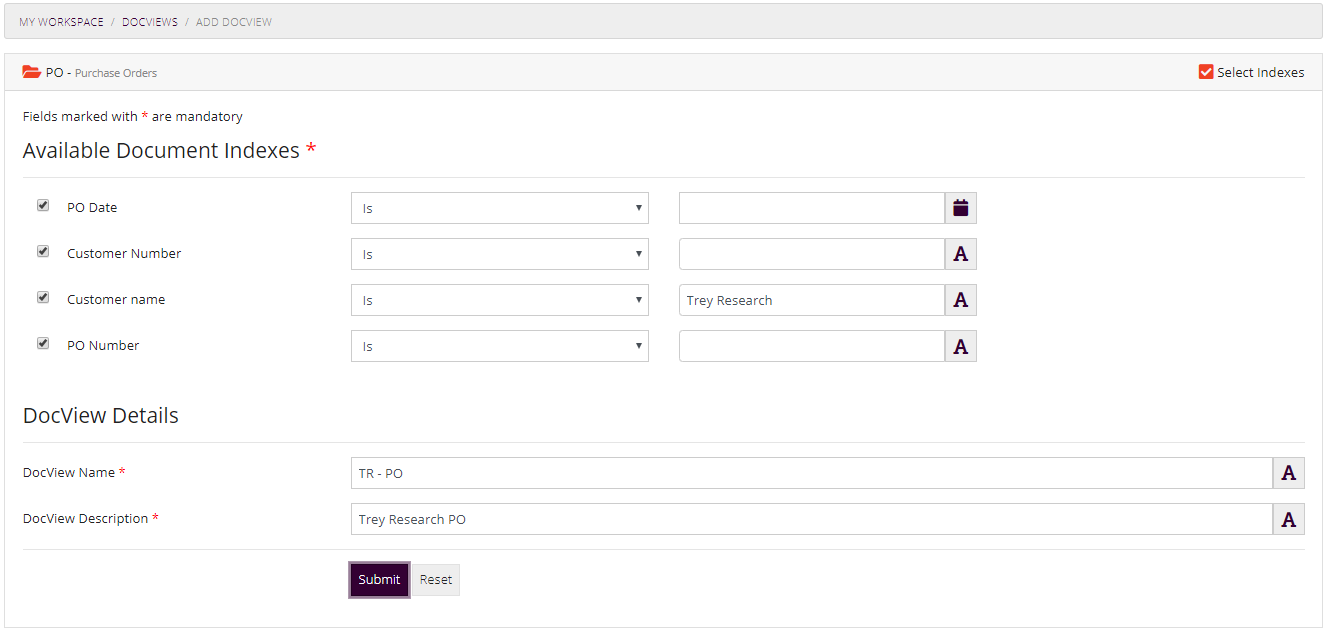1325x638 pixels.
Task: Go to MY WORKSPACE via the breadcrumb
Action: tap(60, 21)
